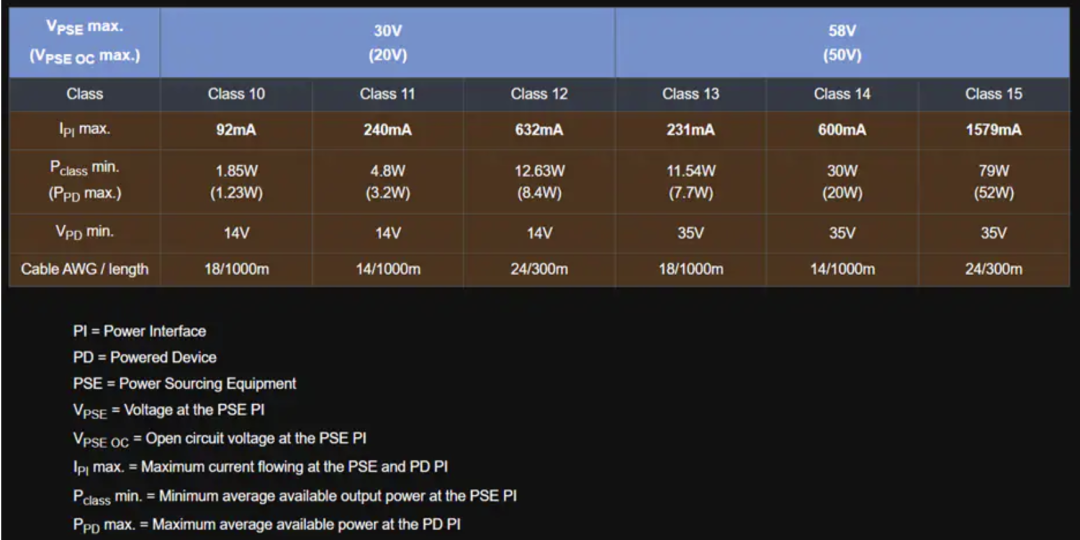Click the 'PI = Power Interface' legend line

(x=139, y=331)
